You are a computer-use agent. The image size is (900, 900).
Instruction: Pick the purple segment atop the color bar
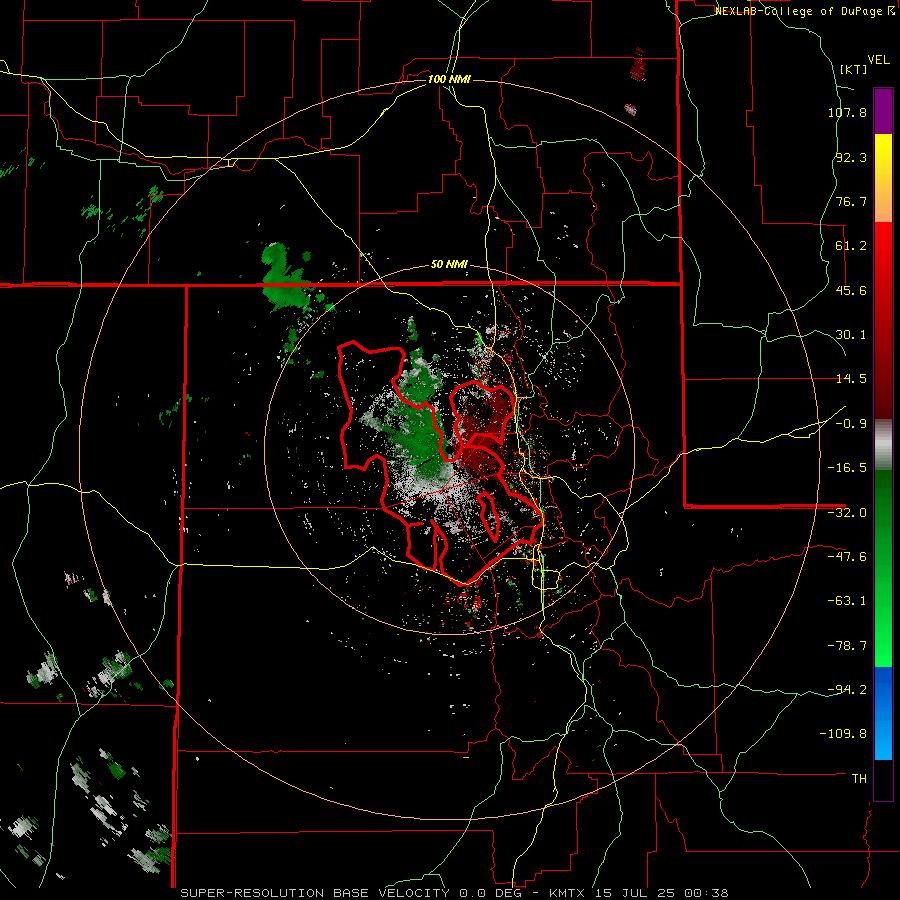(x=883, y=111)
